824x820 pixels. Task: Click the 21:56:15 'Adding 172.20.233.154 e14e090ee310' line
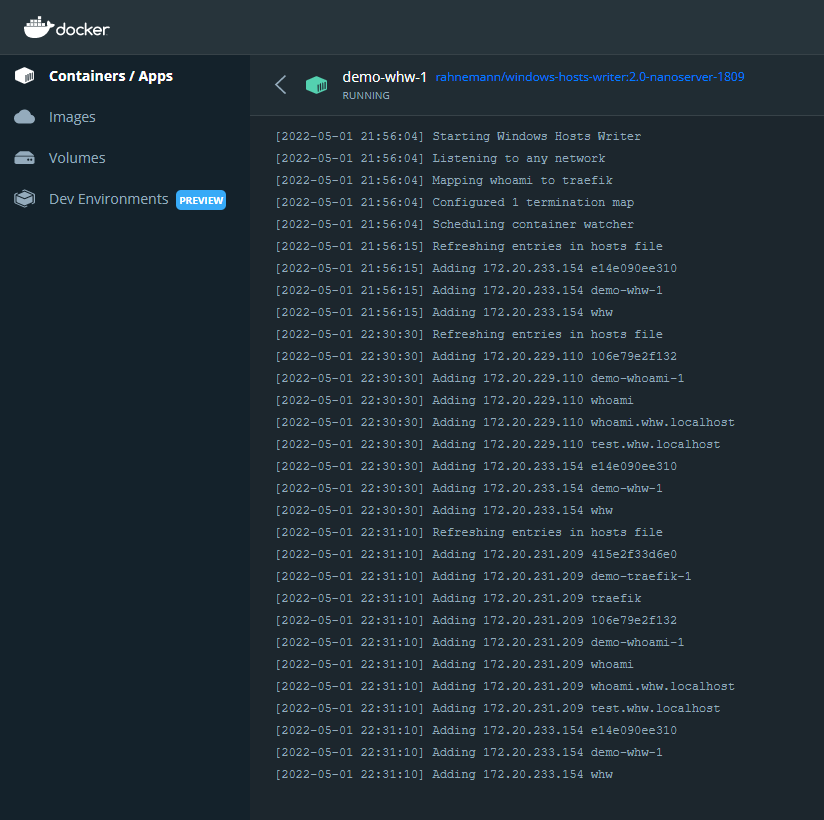(476, 269)
